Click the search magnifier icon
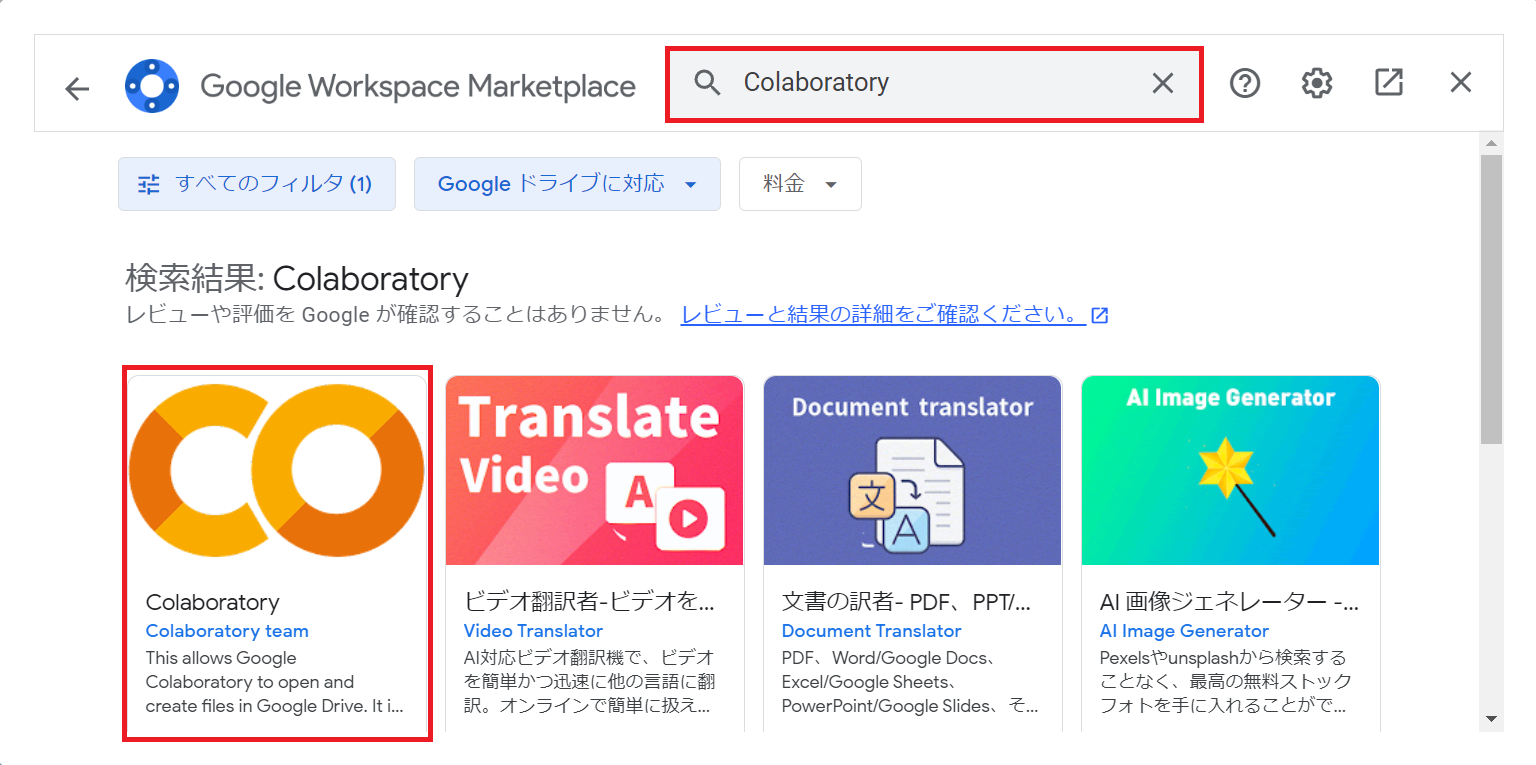Screen dimensions: 1536x765 [707, 83]
